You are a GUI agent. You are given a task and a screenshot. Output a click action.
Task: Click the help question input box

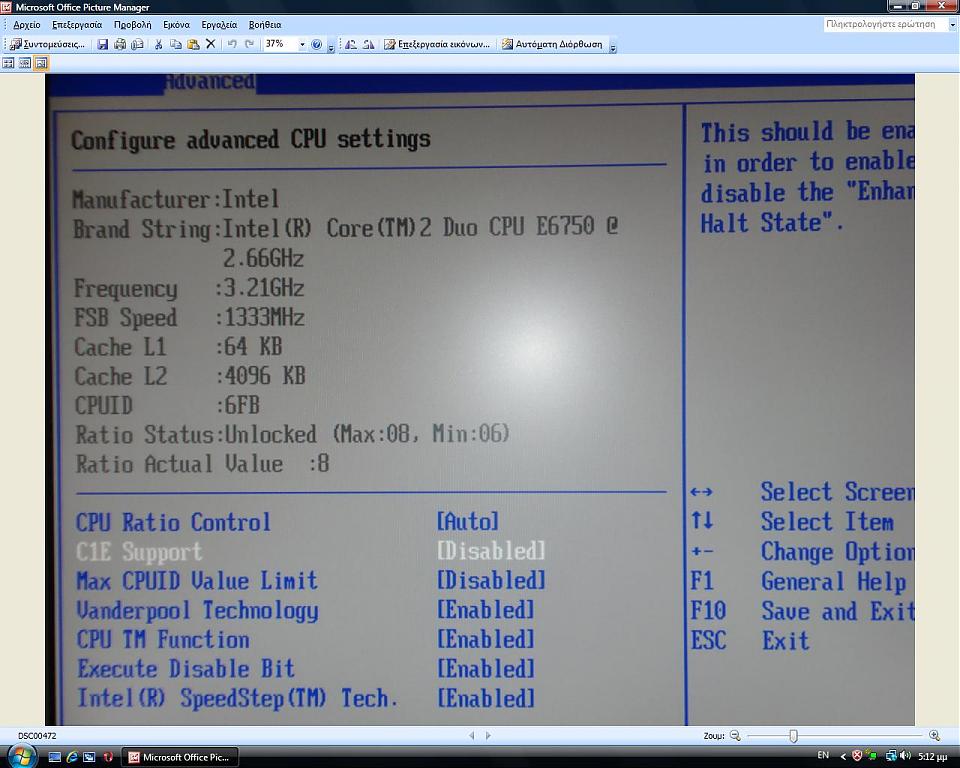(x=885, y=24)
